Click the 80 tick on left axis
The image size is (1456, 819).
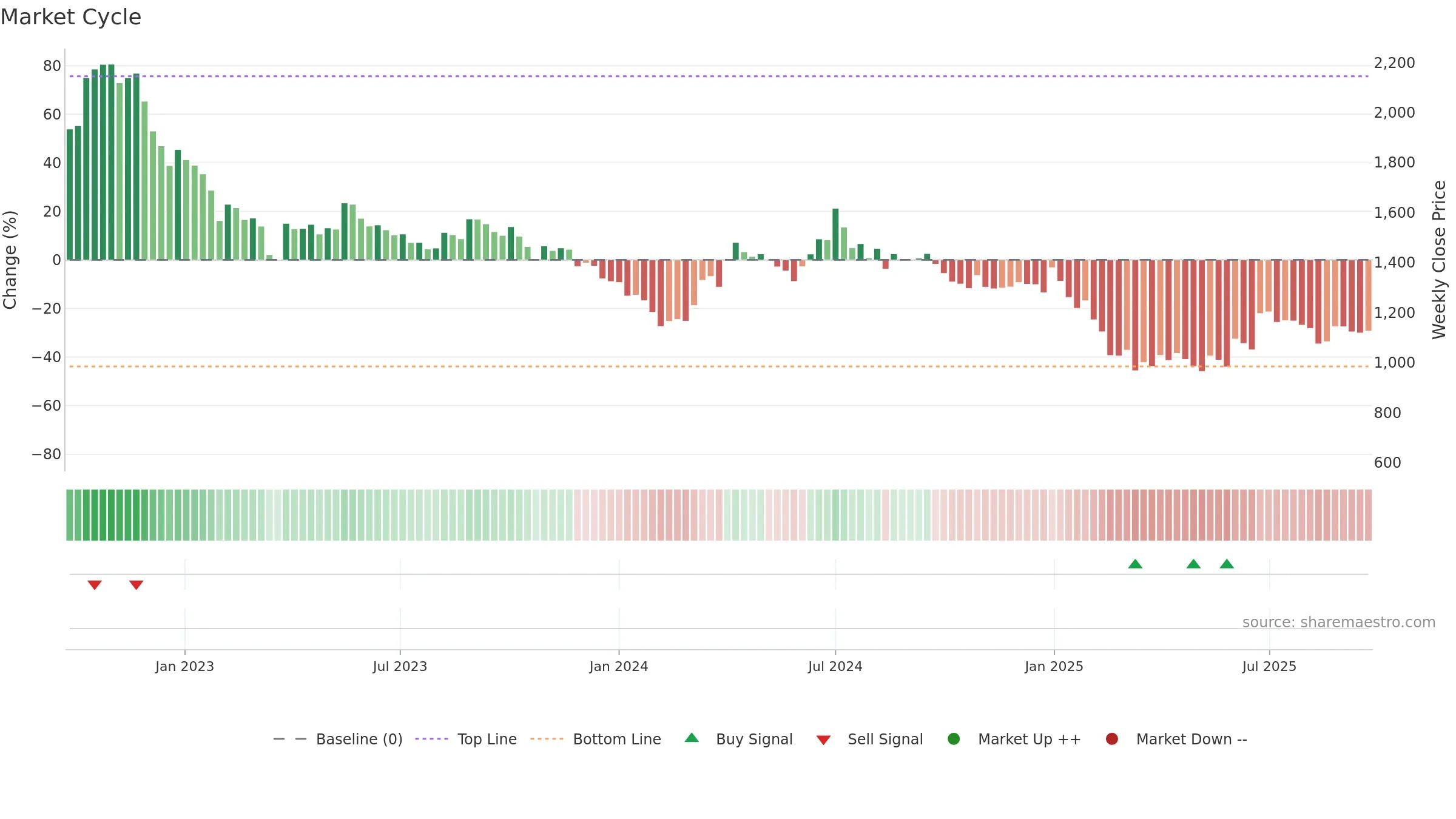click(x=52, y=66)
